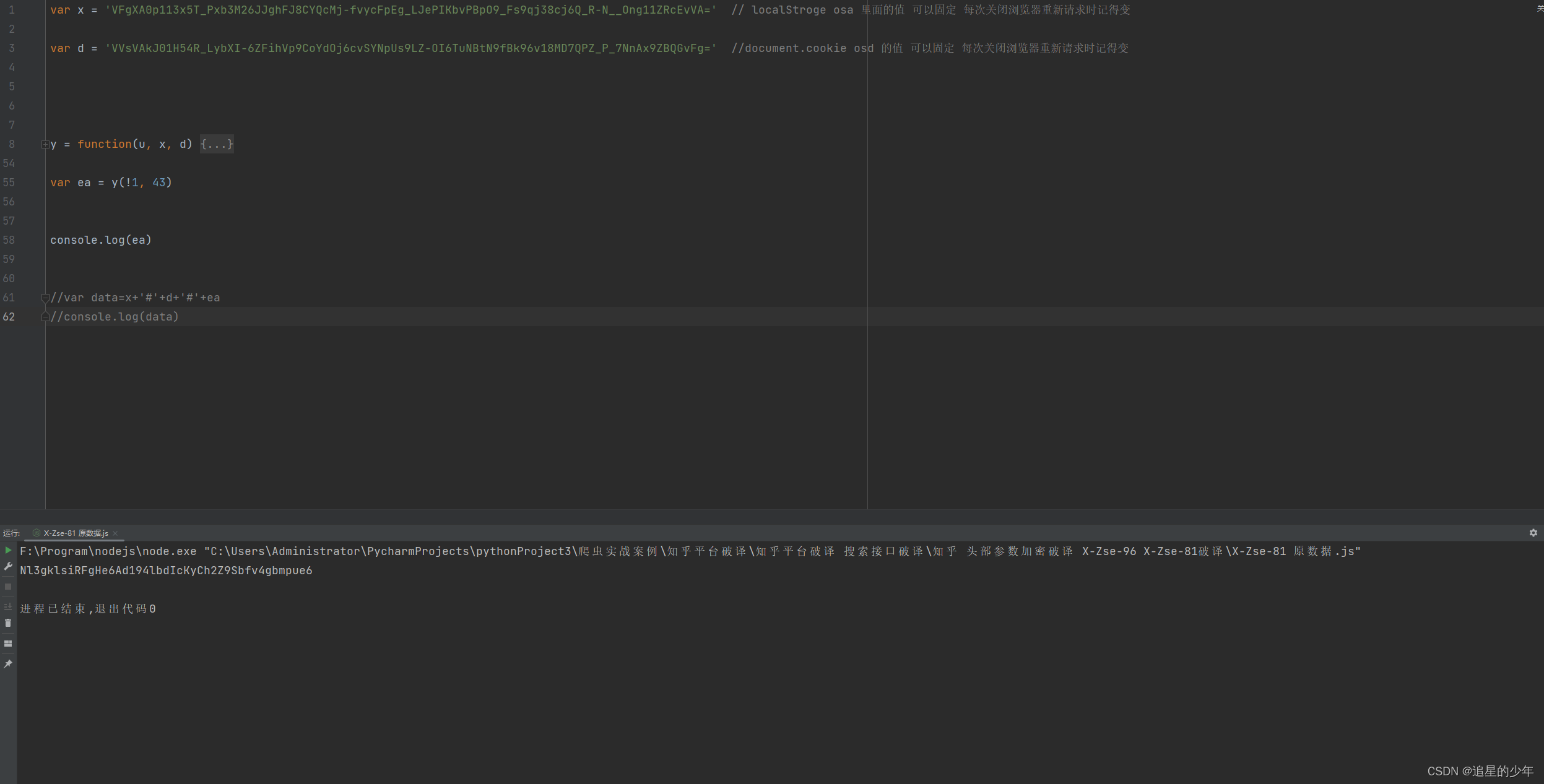
Task: Expand folded function at line 8
Action: pos(45,144)
